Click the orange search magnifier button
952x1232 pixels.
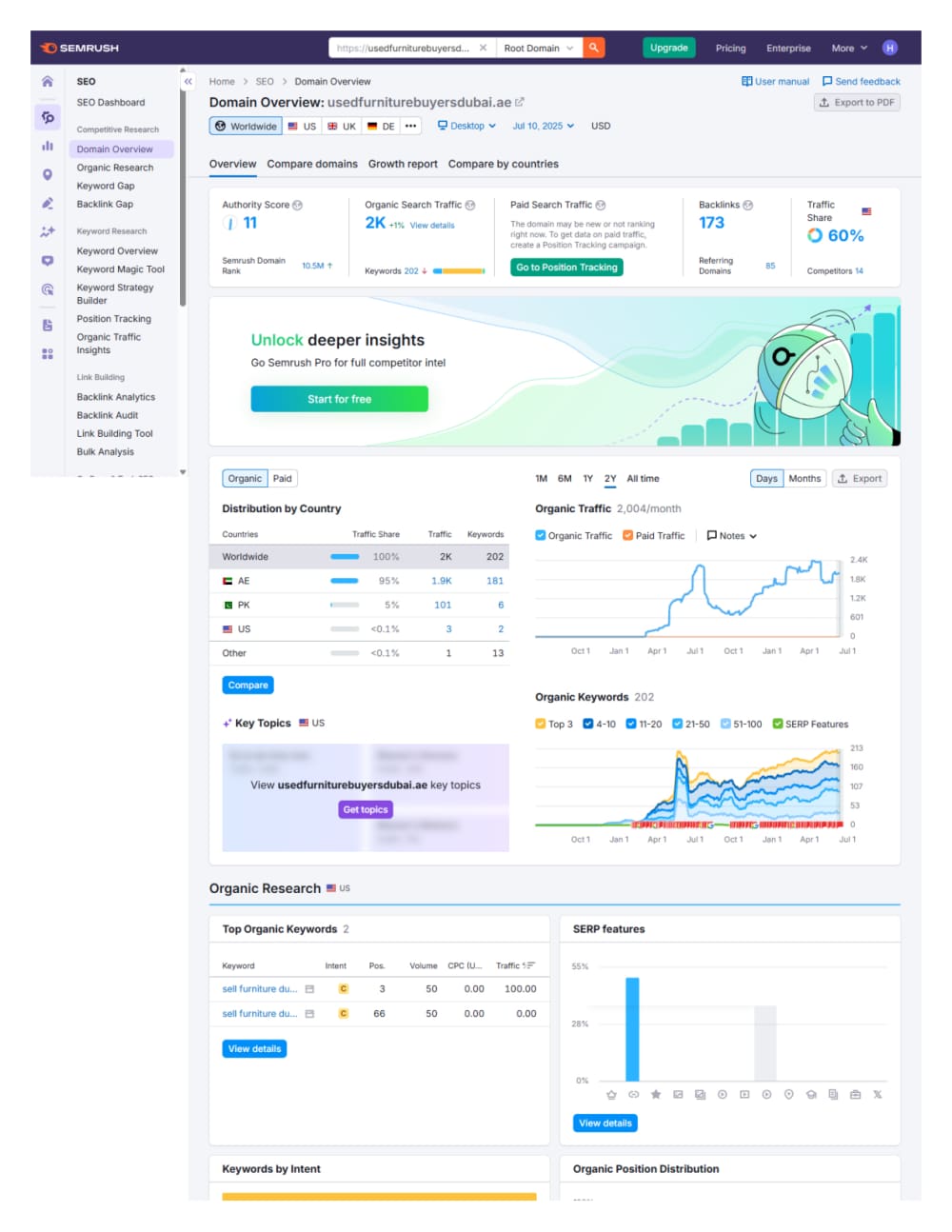pos(594,48)
